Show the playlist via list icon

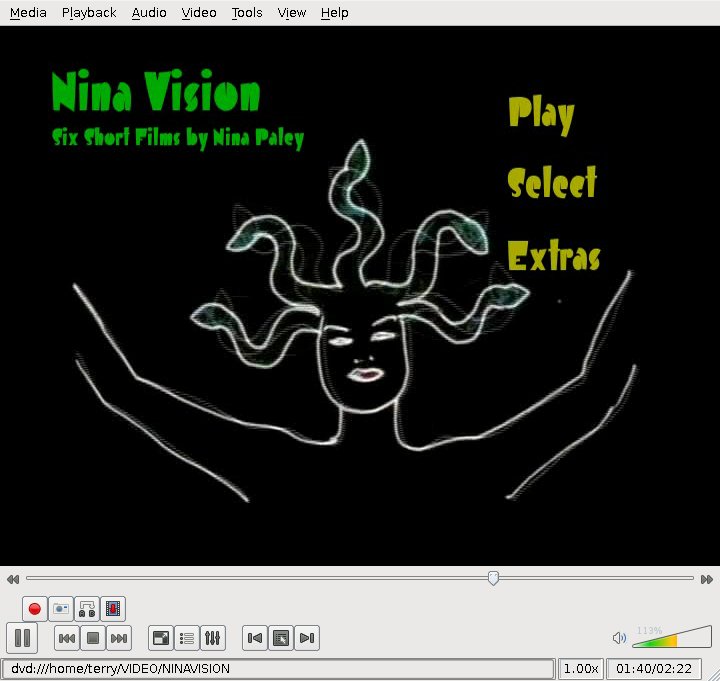(x=187, y=638)
